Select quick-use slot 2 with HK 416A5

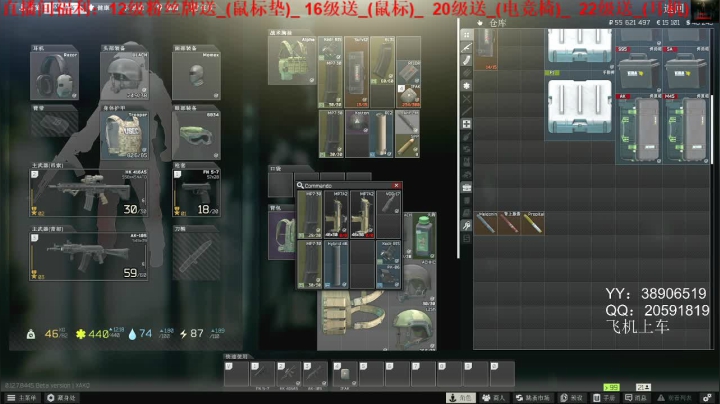(289, 374)
